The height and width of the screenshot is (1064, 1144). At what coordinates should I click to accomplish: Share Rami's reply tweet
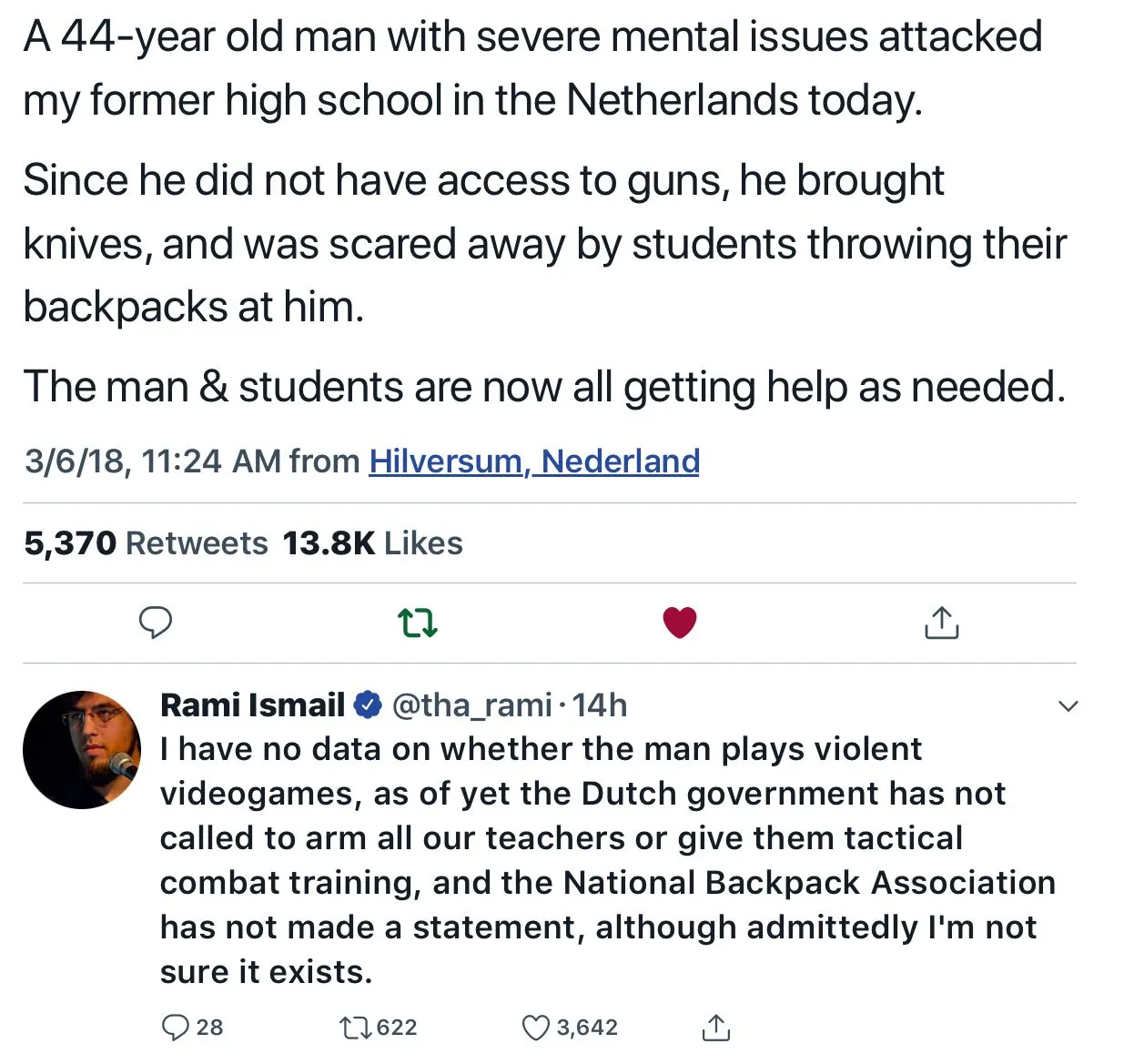click(716, 1028)
